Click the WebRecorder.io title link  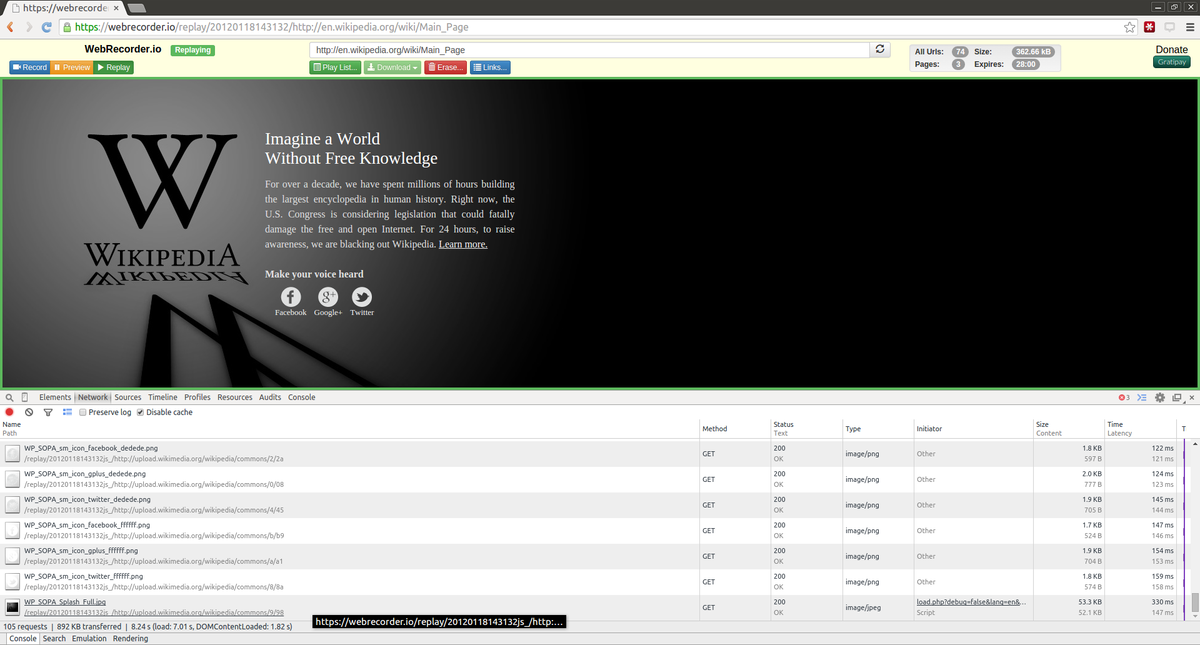click(x=123, y=48)
